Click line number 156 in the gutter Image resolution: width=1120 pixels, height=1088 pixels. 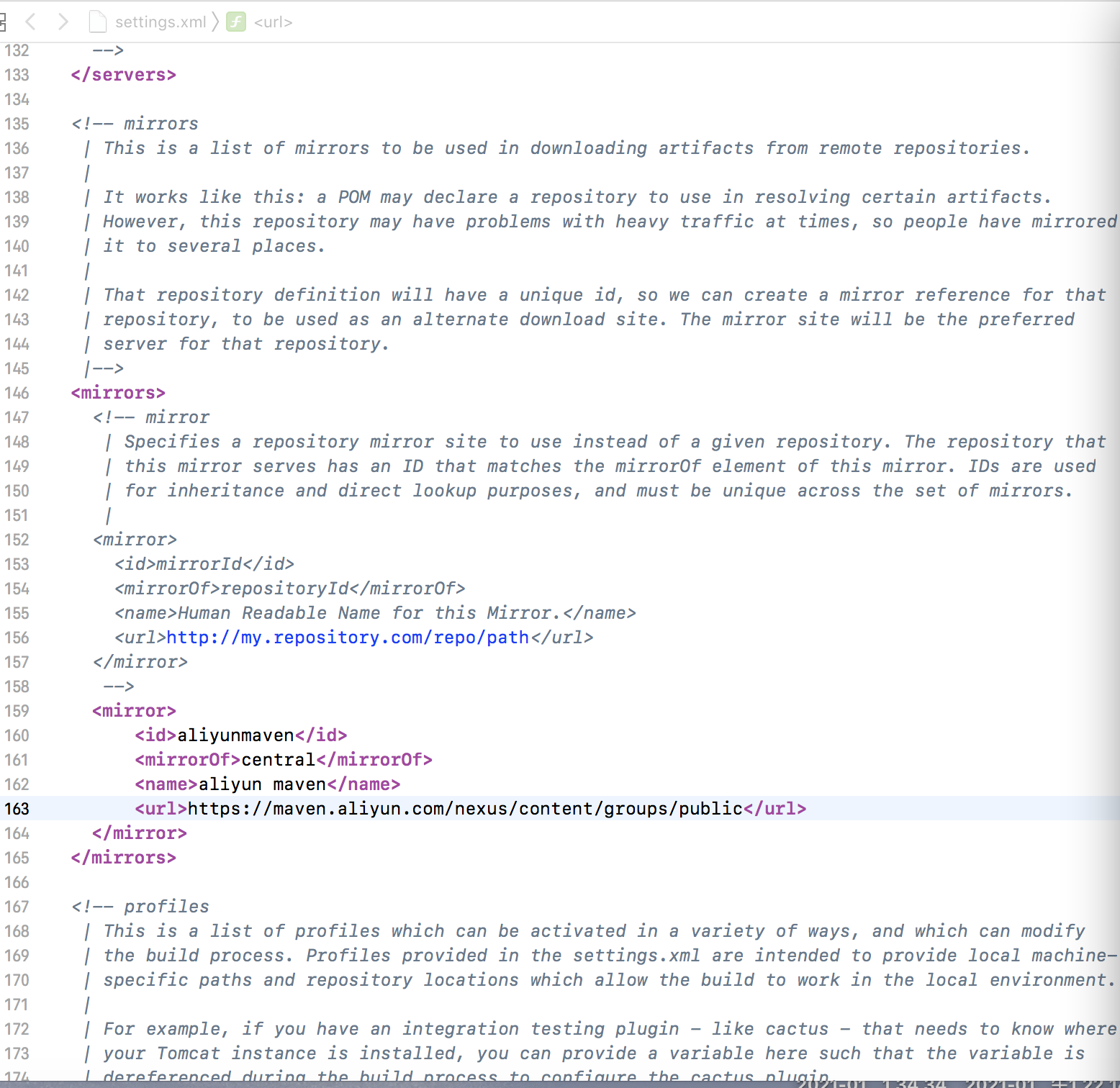click(17, 638)
